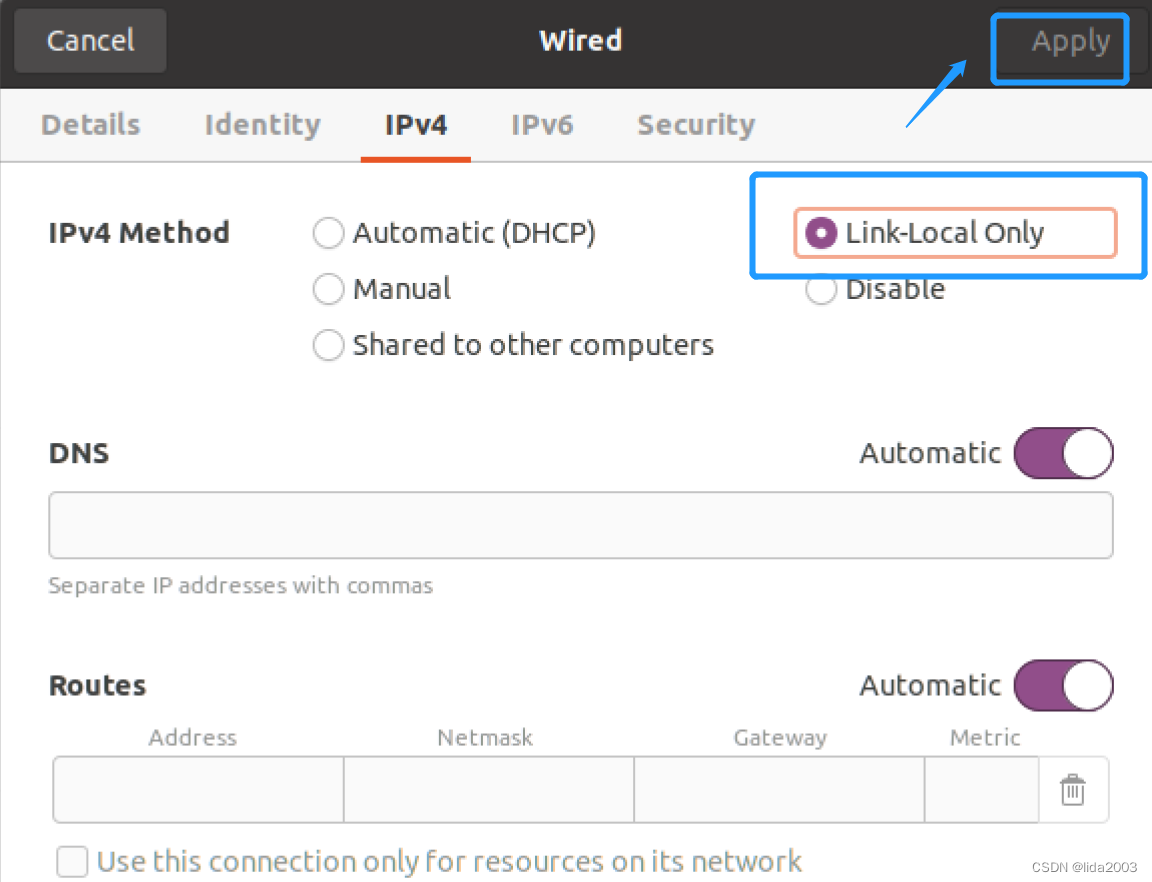Toggle the Routes Automatic switch
This screenshot has width=1152, height=882.
[x=1063, y=685]
